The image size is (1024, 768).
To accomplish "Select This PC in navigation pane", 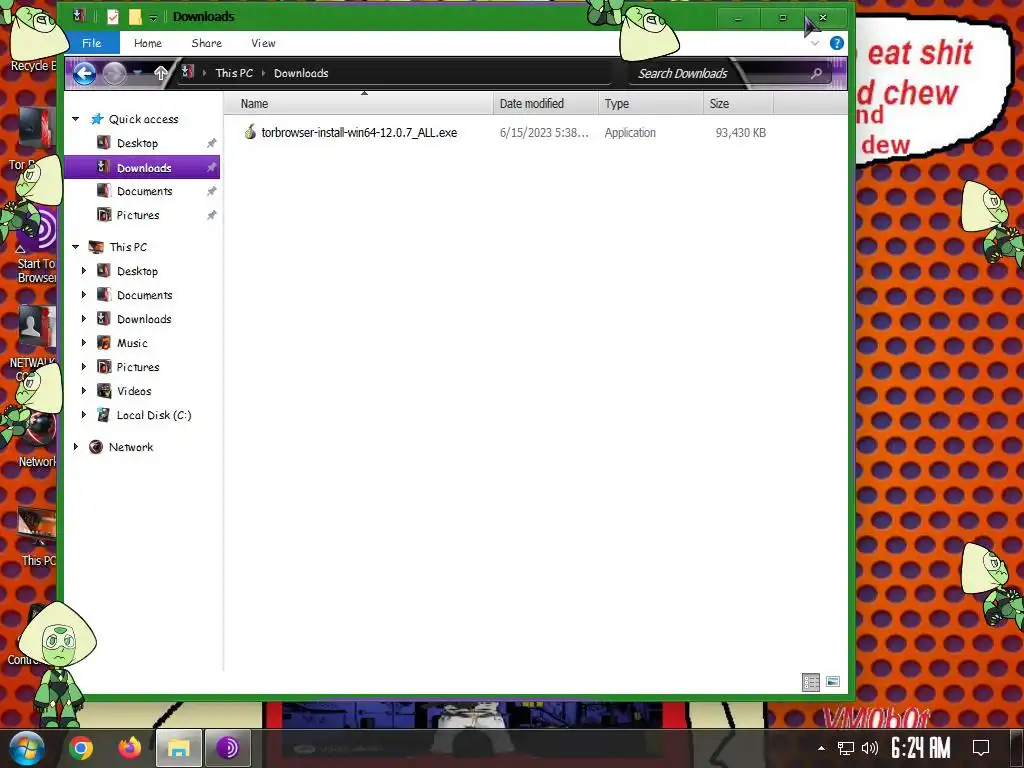I will pyautogui.click(x=128, y=247).
